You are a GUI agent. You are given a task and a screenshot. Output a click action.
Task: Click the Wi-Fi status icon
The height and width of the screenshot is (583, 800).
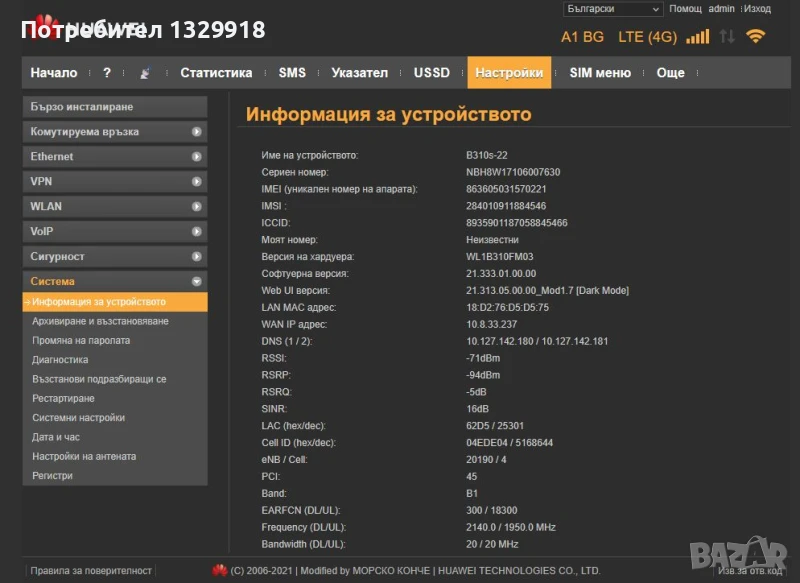pos(755,37)
